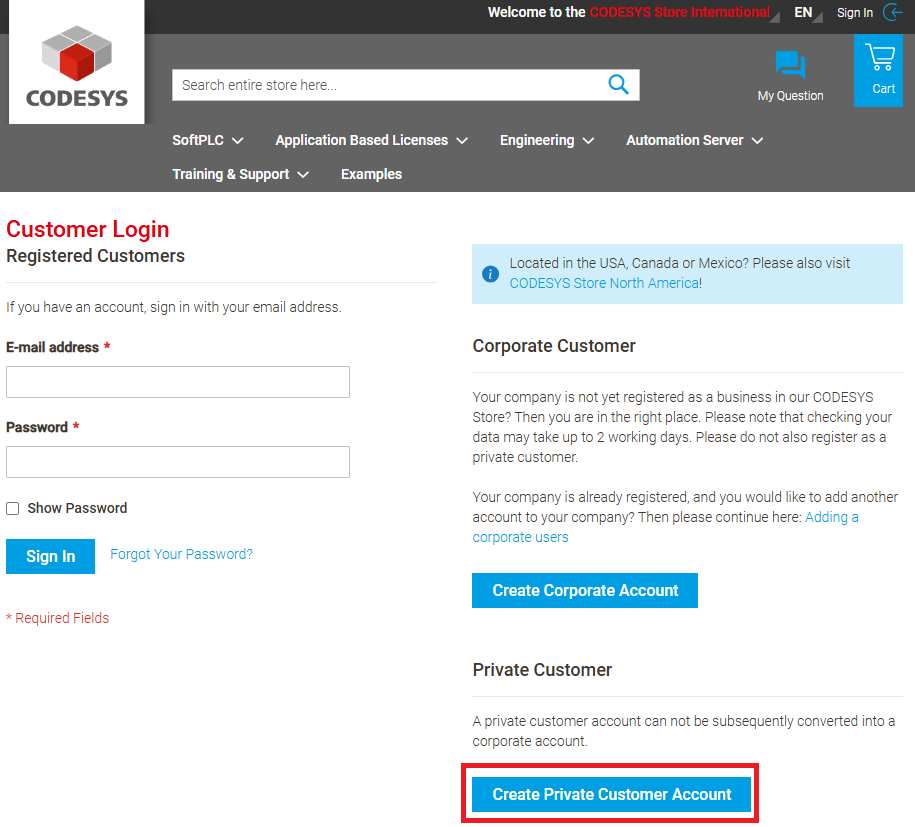915x827 pixels.
Task: Expand the Application Based Licenses menu
Action: pos(371,140)
